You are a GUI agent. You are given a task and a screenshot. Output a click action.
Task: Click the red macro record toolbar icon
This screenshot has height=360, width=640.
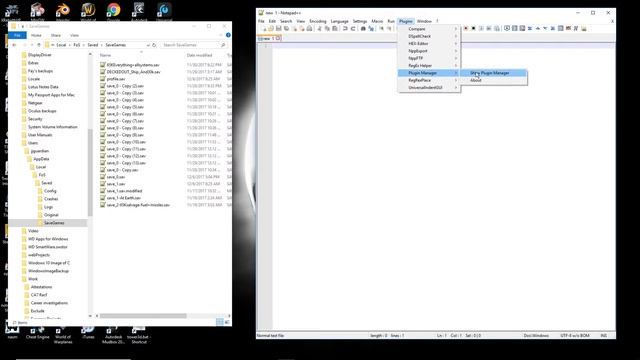pyautogui.click(x=466, y=29)
